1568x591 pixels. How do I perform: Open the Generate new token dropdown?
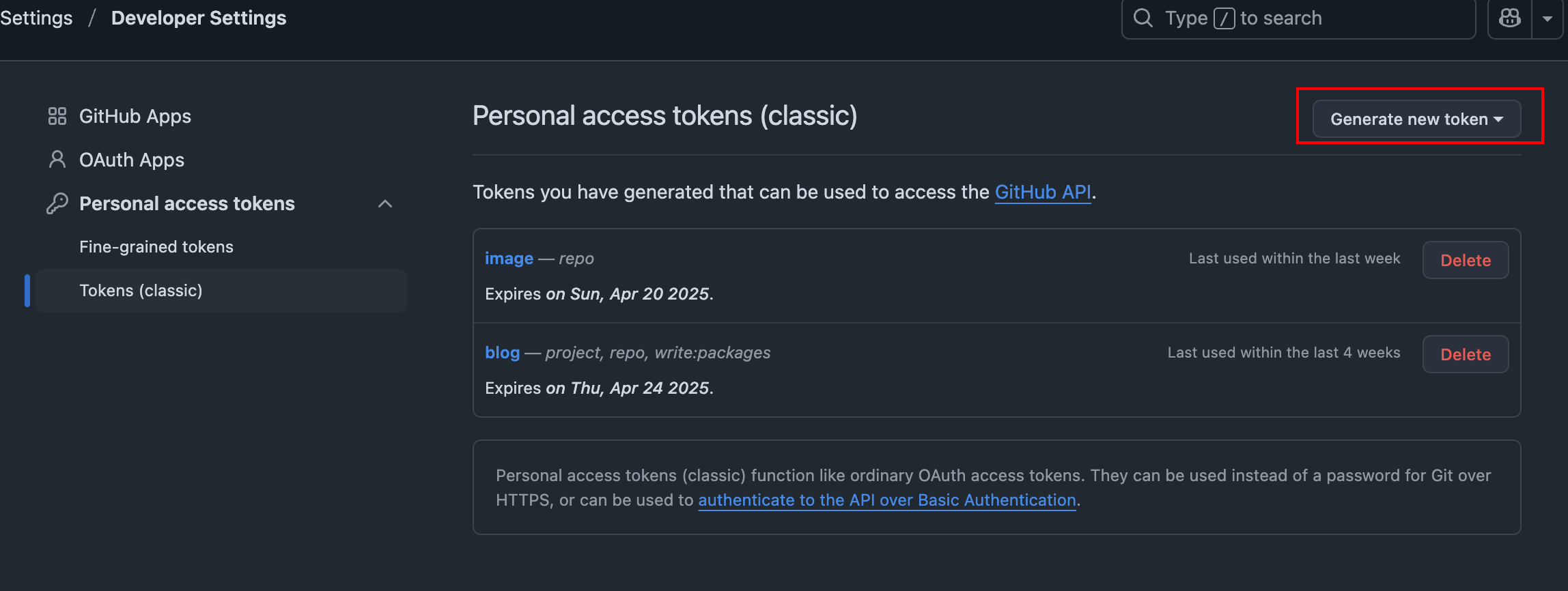click(1416, 119)
